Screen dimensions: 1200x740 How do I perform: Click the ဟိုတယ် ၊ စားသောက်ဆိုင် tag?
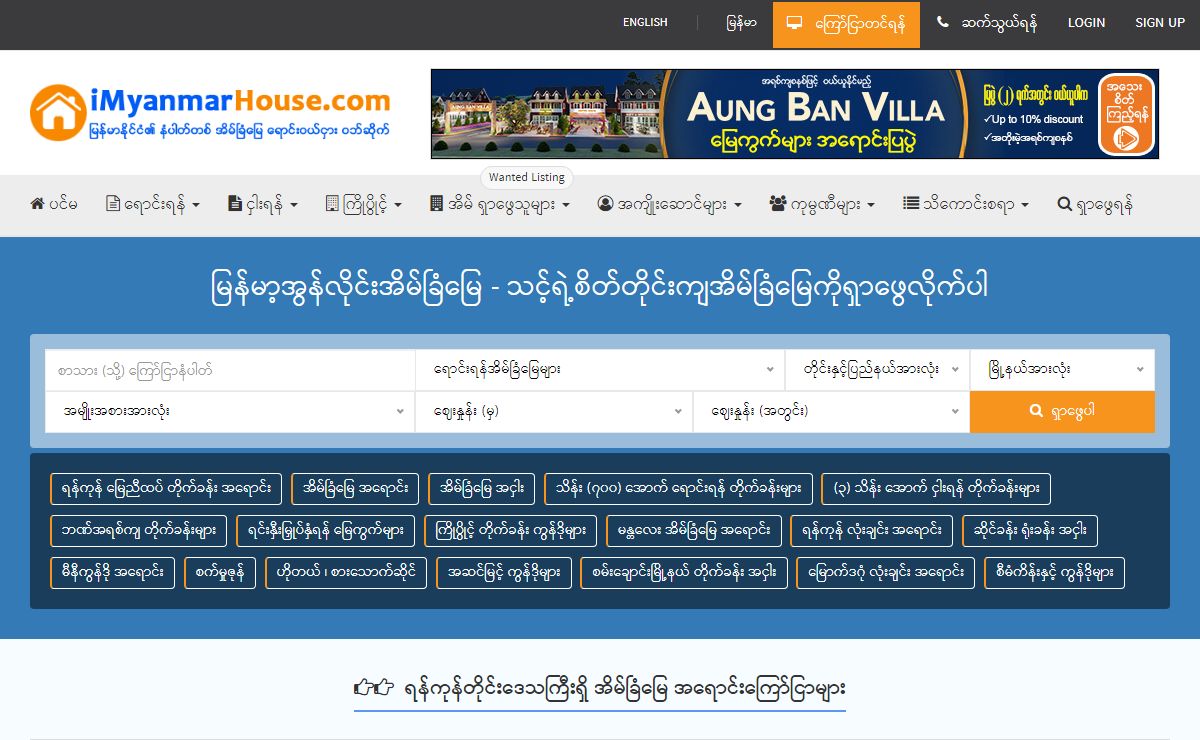pyautogui.click(x=346, y=573)
